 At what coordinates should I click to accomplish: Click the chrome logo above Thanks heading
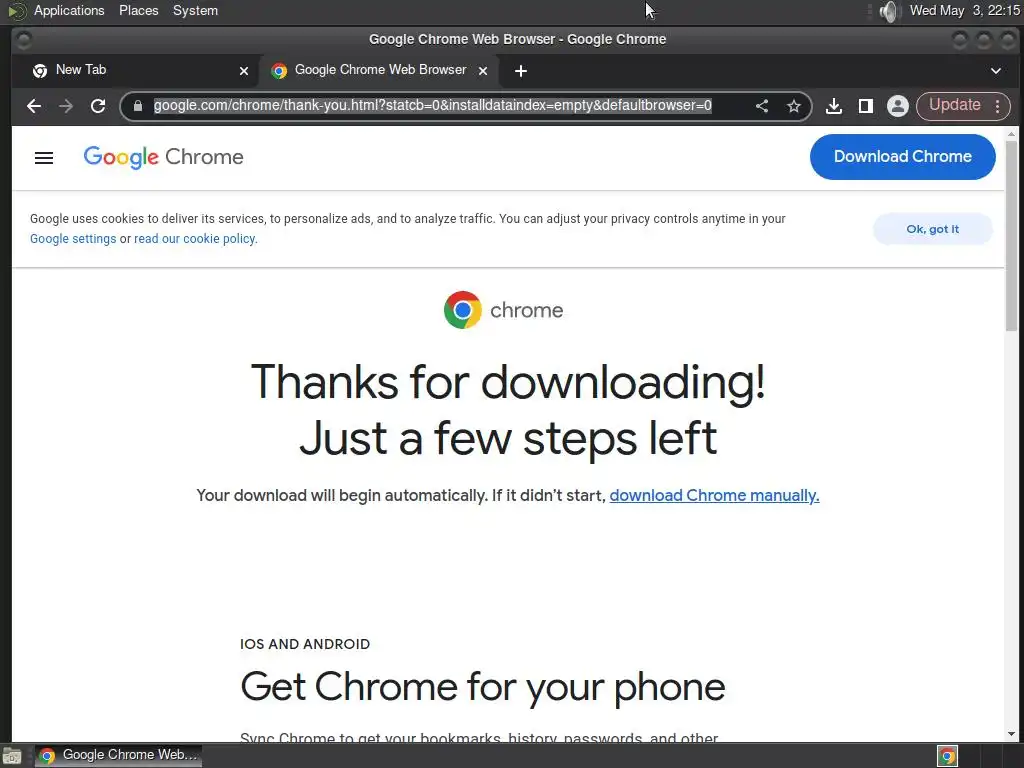(503, 310)
